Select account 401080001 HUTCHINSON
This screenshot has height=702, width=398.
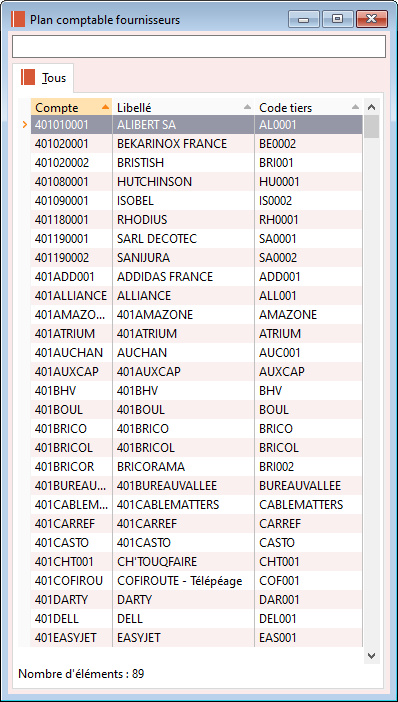click(197, 182)
